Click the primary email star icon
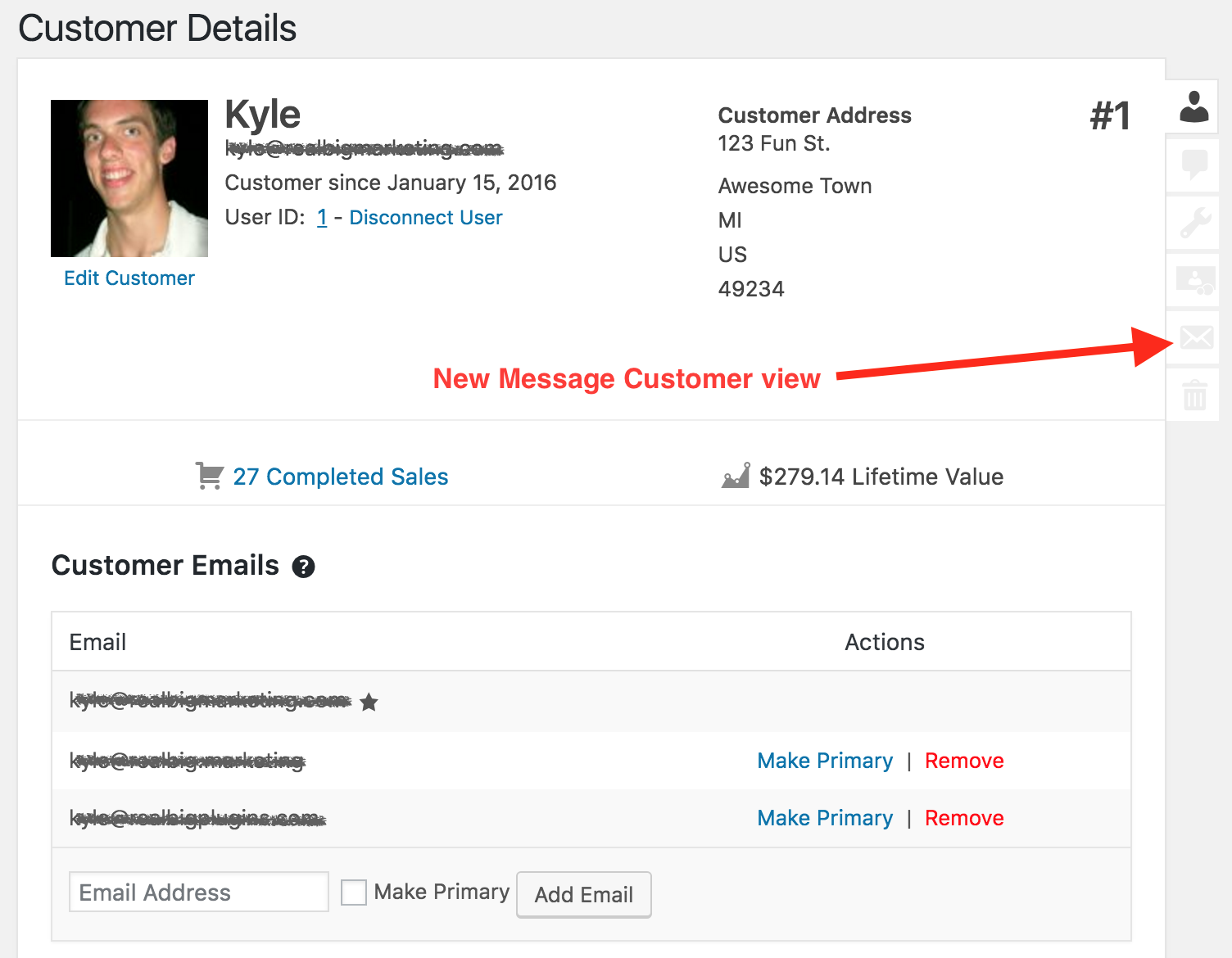This screenshot has height=958, width=1232. click(369, 702)
